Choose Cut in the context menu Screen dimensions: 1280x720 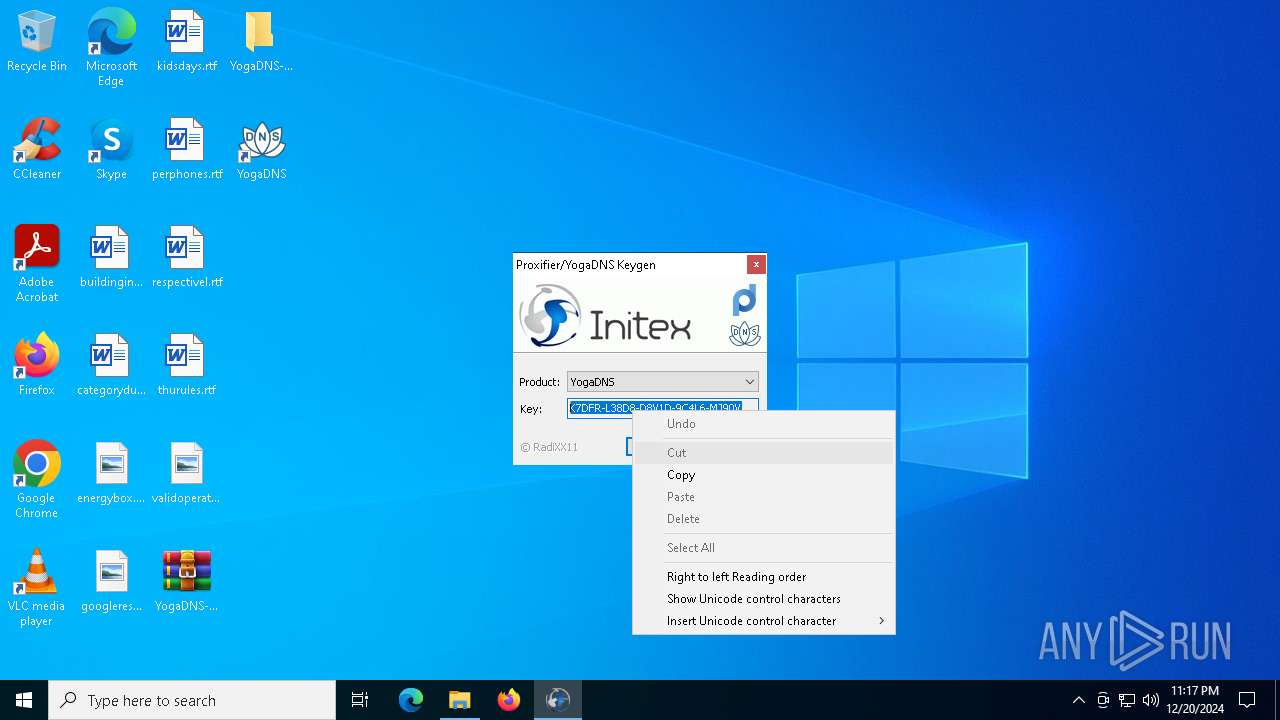pos(764,453)
